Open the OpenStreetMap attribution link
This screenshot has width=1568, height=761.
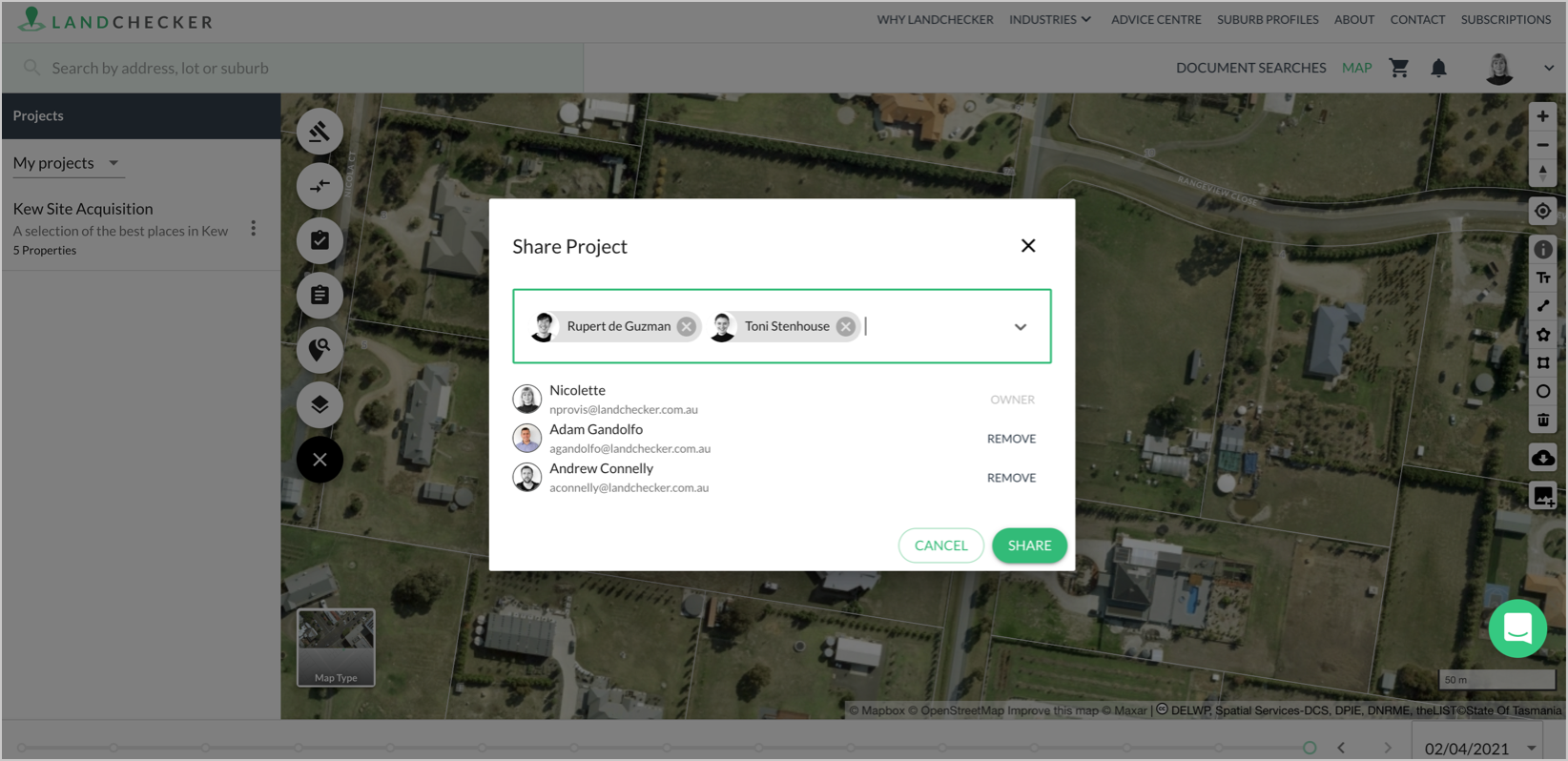coord(957,710)
